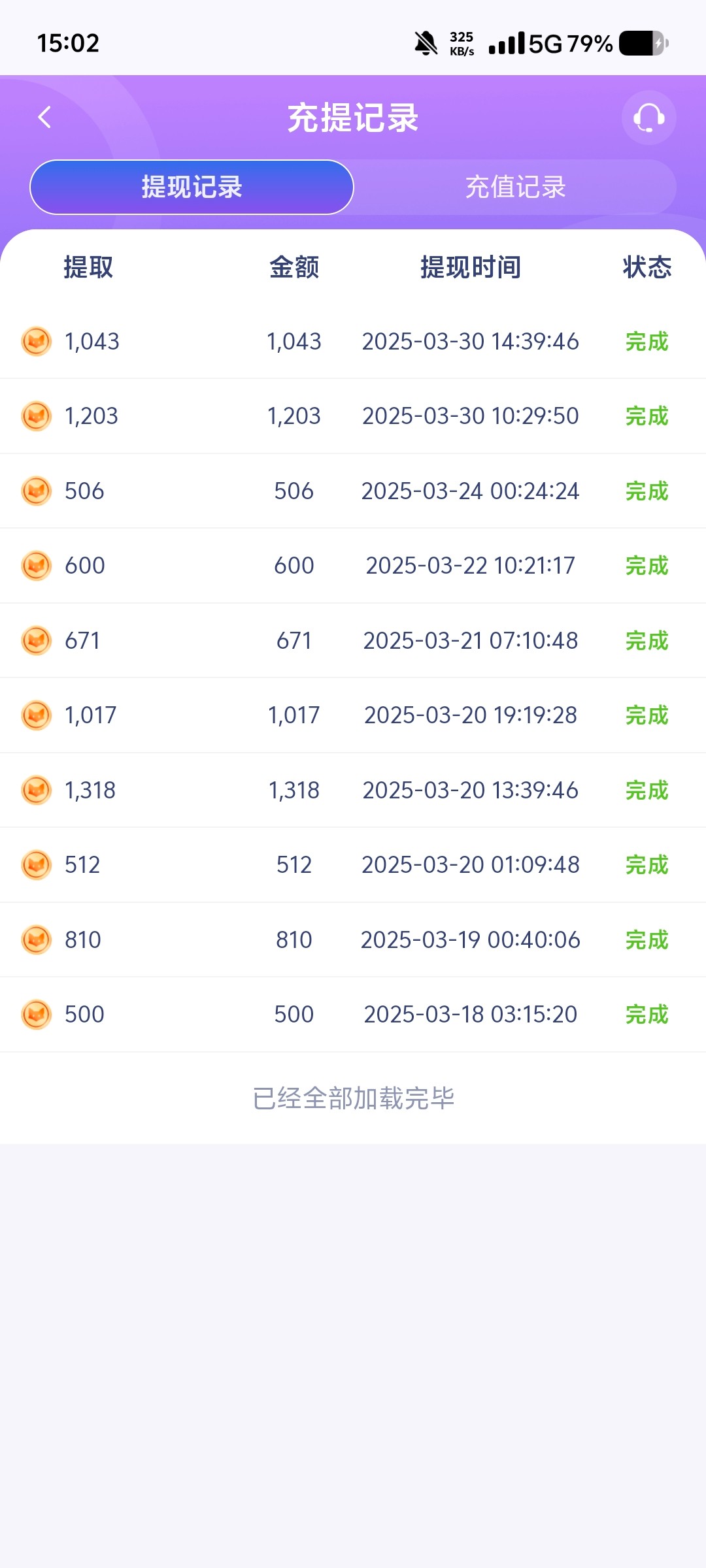Click coin icon beside 1,203 withdrawal
706x1568 pixels.
pos(37,416)
